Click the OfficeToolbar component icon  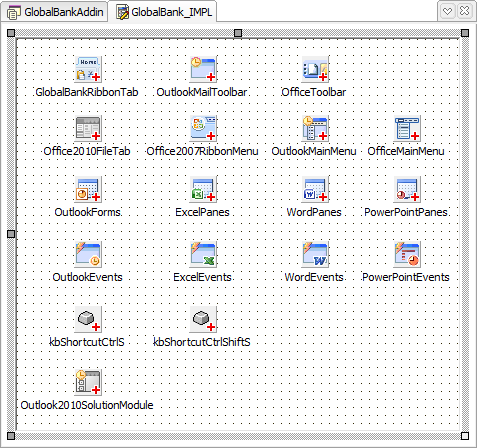coord(315,69)
